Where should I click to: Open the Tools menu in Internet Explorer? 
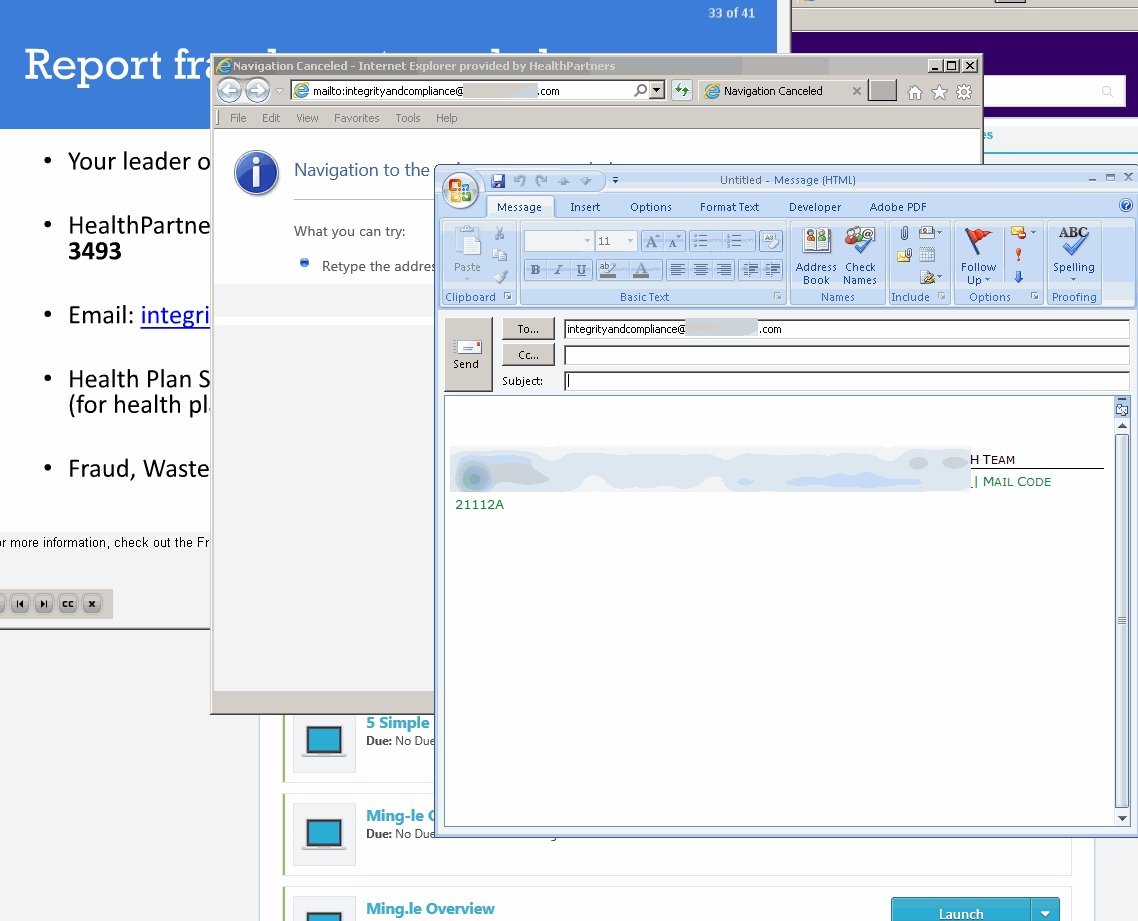pyautogui.click(x=408, y=118)
